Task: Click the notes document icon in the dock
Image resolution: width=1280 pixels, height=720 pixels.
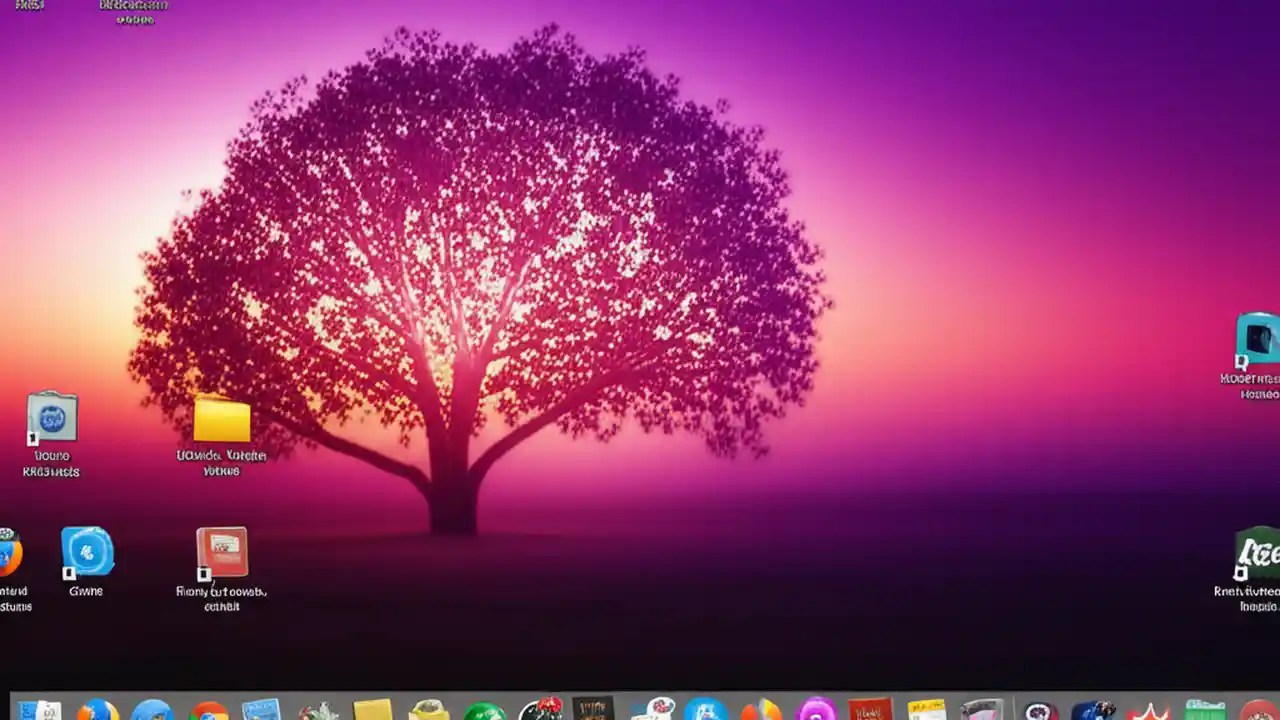Action: click(x=260, y=712)
